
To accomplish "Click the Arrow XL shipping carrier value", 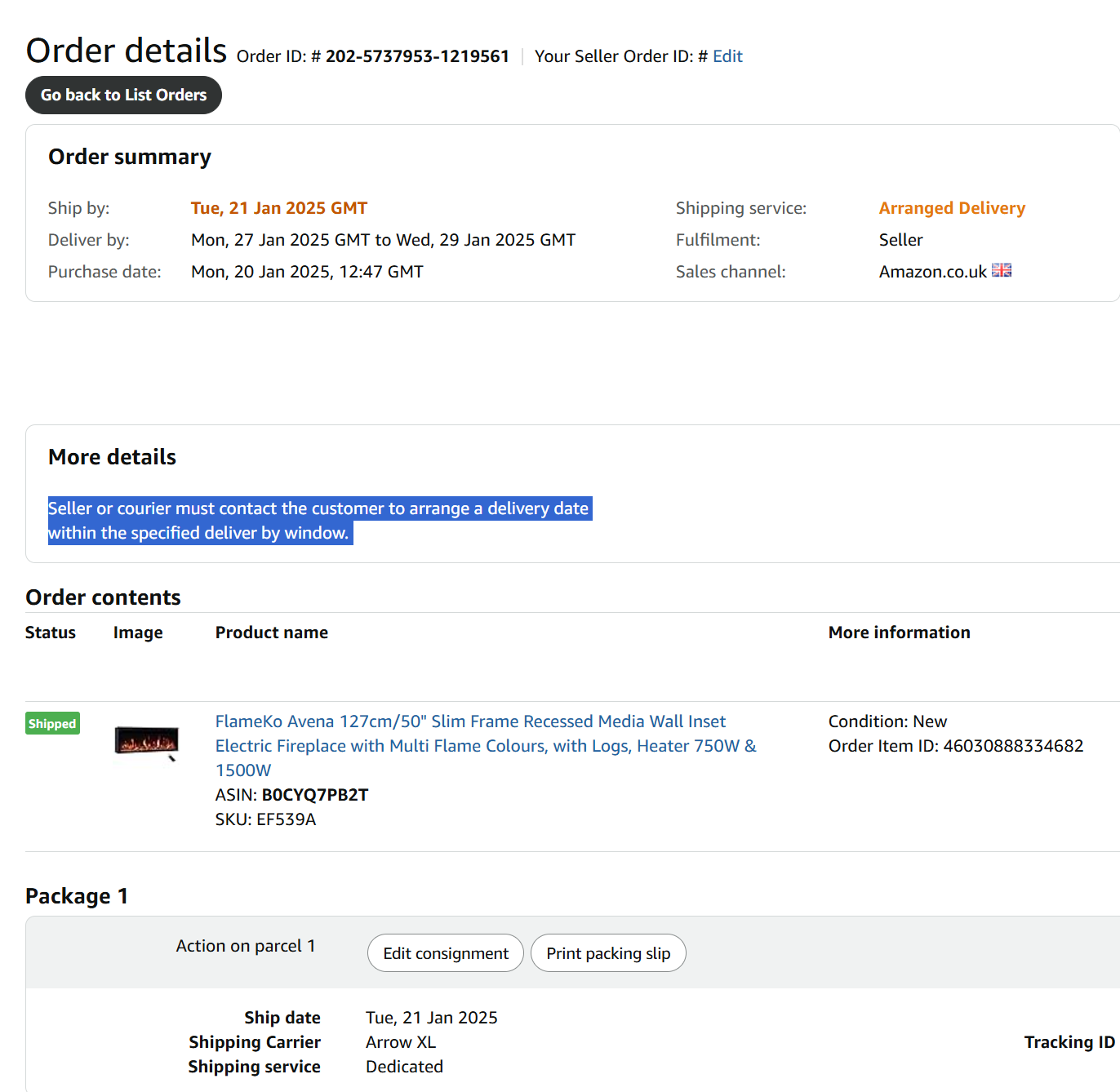I will 401,1042.
